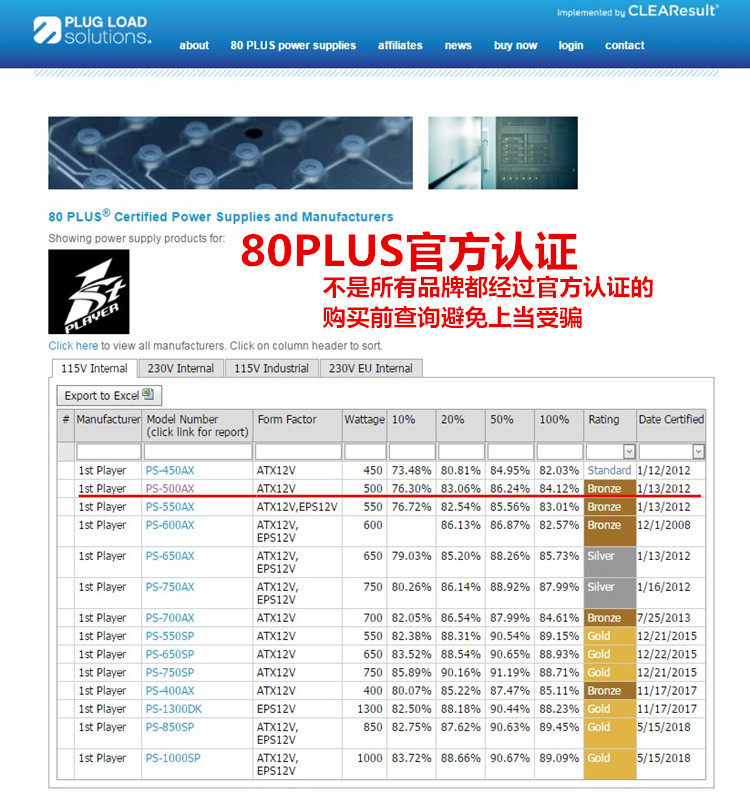This screenshot has width=750, height=802.
Task: Open the about menu item
Action: click(x=194, y=45)
